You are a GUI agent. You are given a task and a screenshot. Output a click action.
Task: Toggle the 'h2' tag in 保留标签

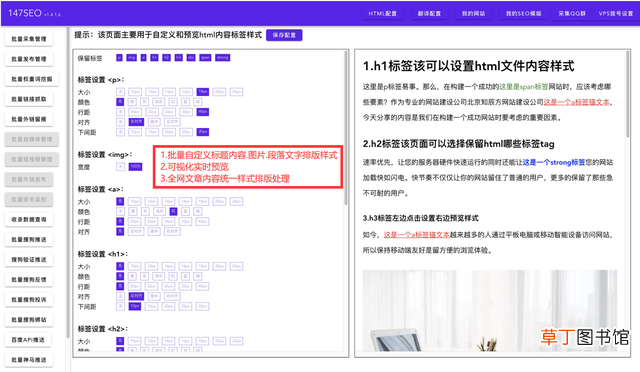click(166, 58)
